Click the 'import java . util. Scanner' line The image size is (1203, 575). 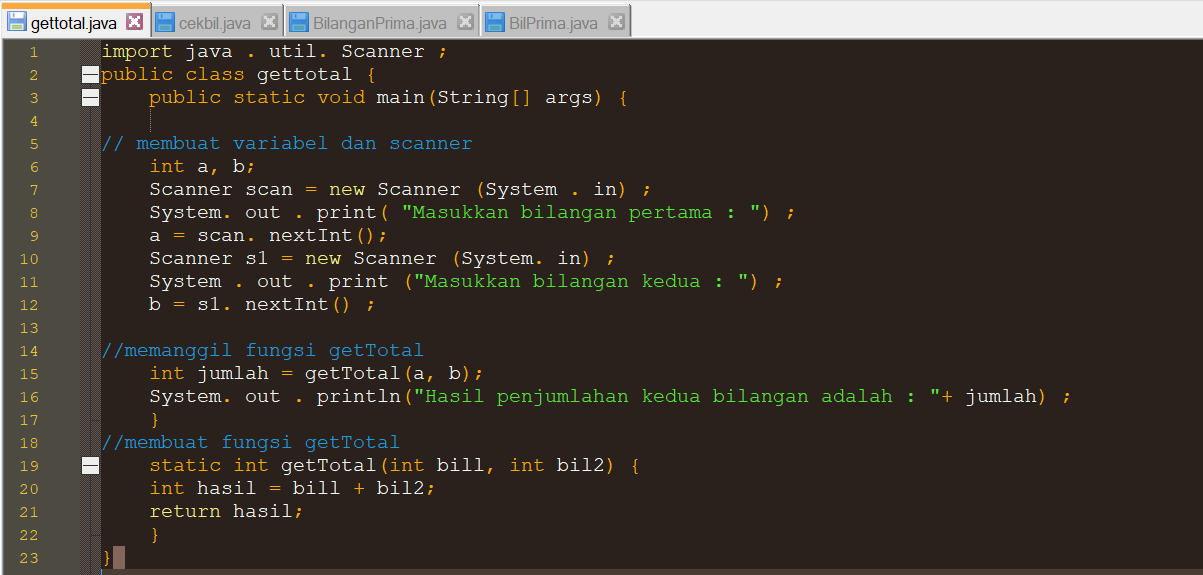[275, 51]
